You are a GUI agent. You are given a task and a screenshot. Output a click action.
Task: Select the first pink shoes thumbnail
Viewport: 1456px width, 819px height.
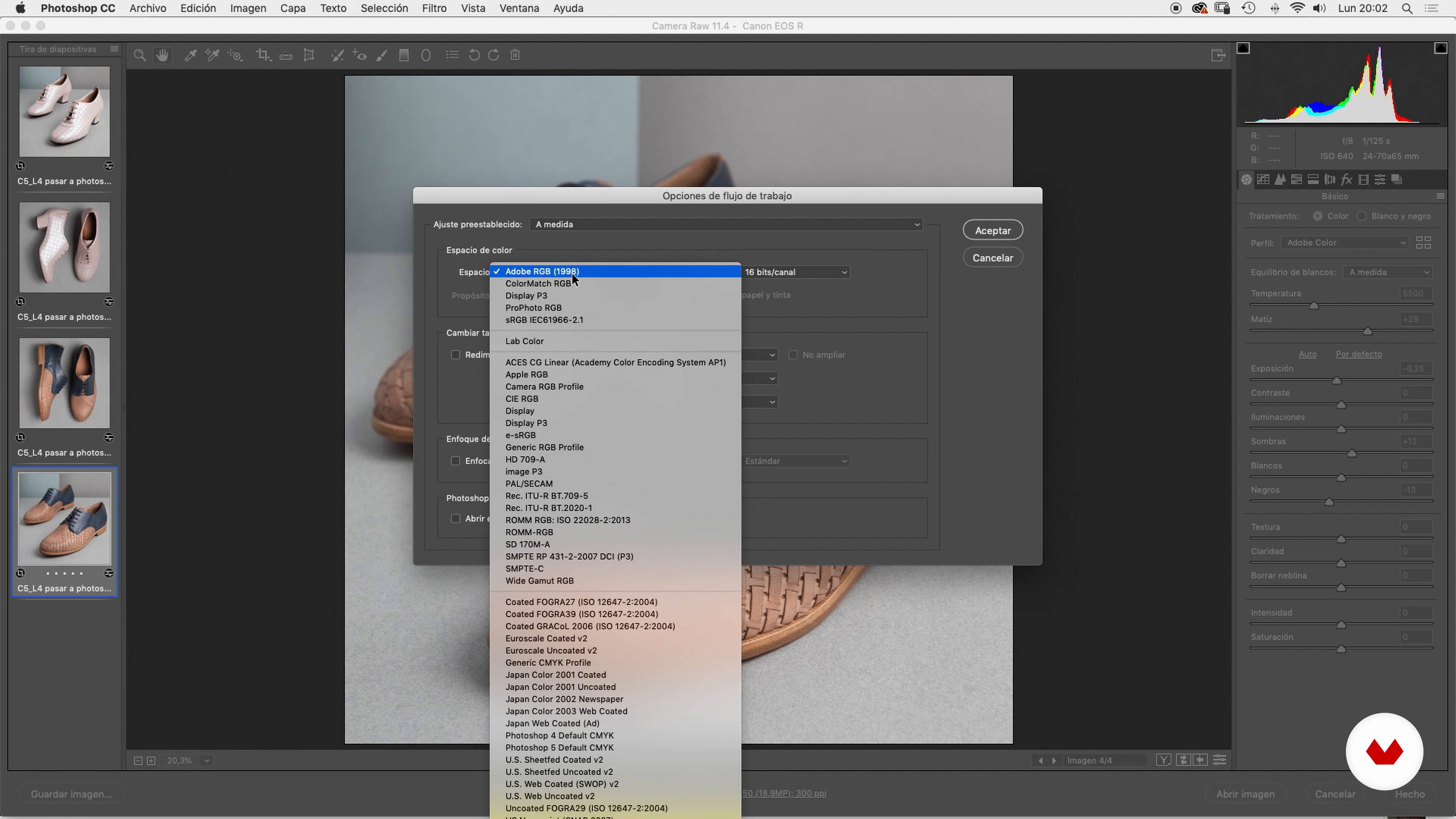(64, 111)
